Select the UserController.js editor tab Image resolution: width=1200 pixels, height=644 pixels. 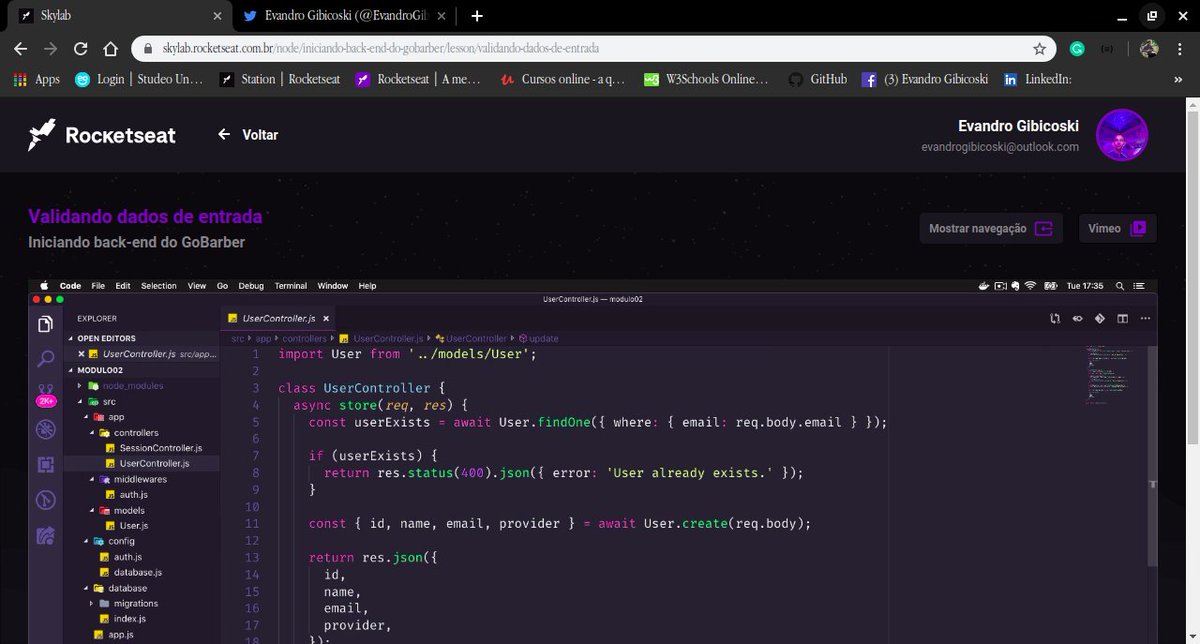[x=279, y=318]
